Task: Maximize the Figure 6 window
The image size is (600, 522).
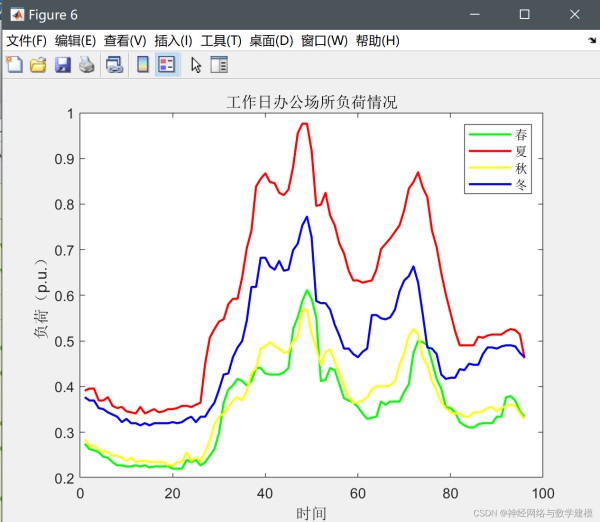Action: point(525,15)
